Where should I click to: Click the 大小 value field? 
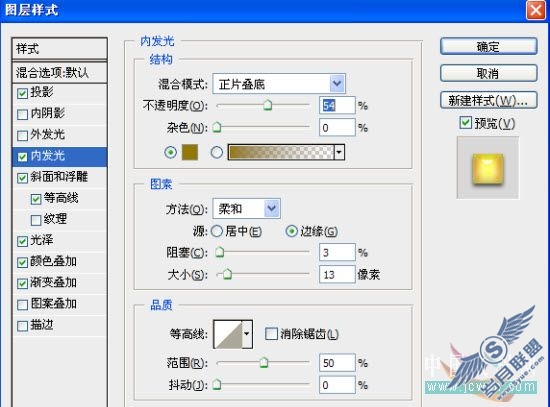337,274
